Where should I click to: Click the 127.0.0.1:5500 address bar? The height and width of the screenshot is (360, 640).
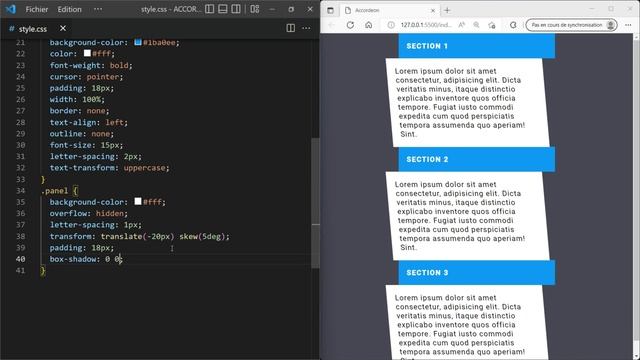(426, 25)
